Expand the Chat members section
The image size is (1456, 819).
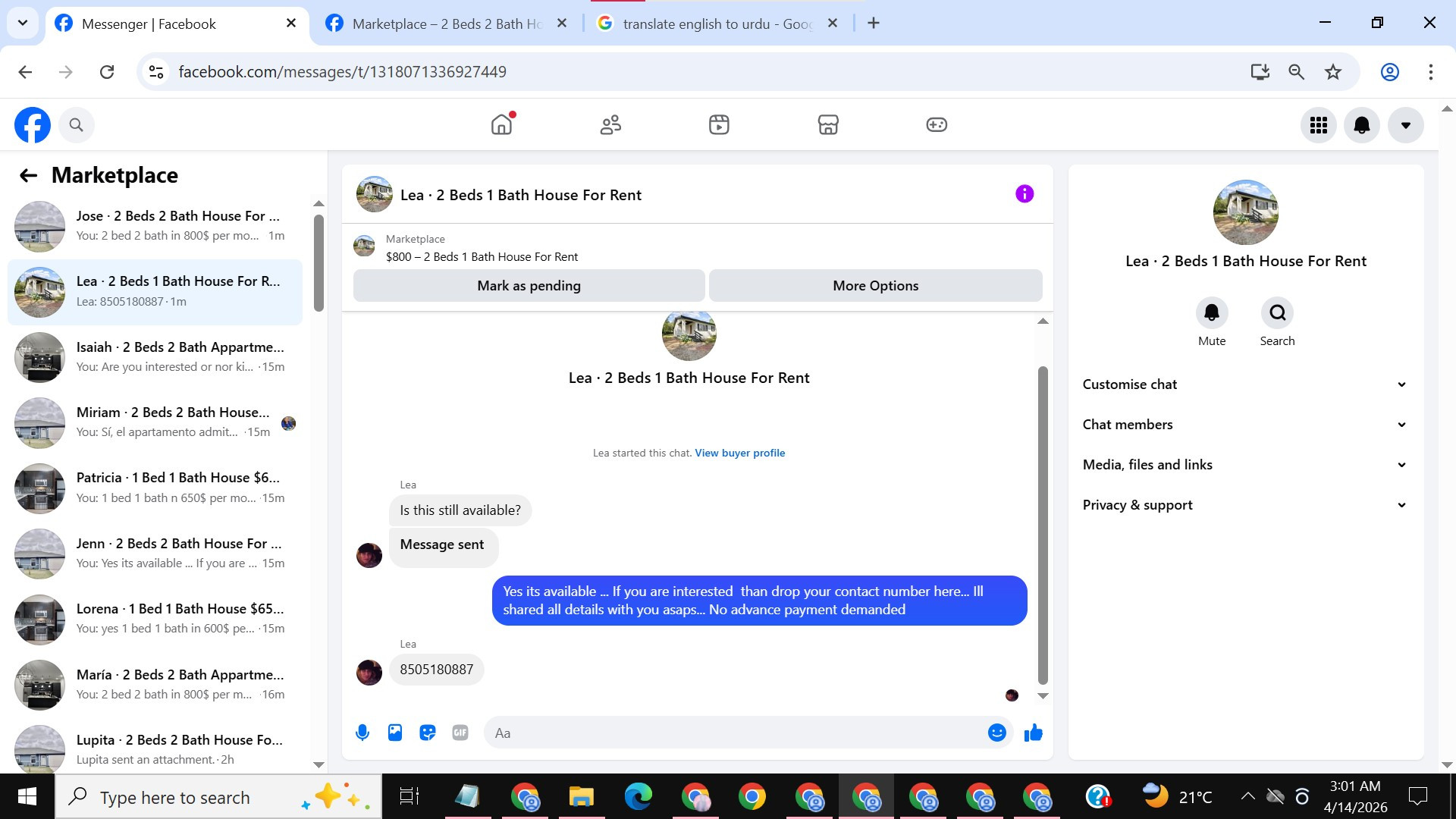coord(1244,425)
